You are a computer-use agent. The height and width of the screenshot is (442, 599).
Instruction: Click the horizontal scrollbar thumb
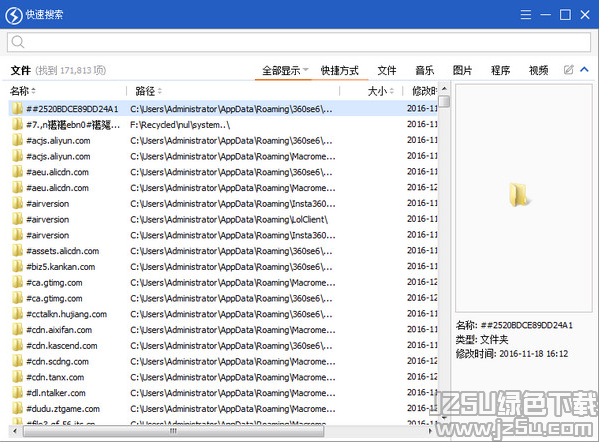173,431
